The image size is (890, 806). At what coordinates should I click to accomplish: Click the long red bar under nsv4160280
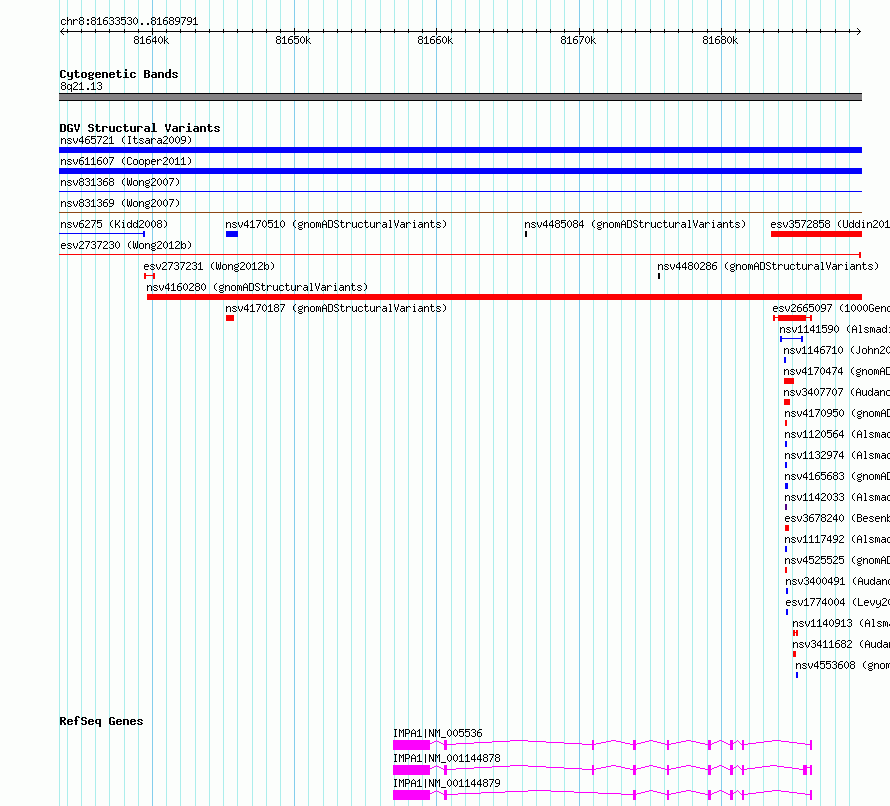coord(504,297)
